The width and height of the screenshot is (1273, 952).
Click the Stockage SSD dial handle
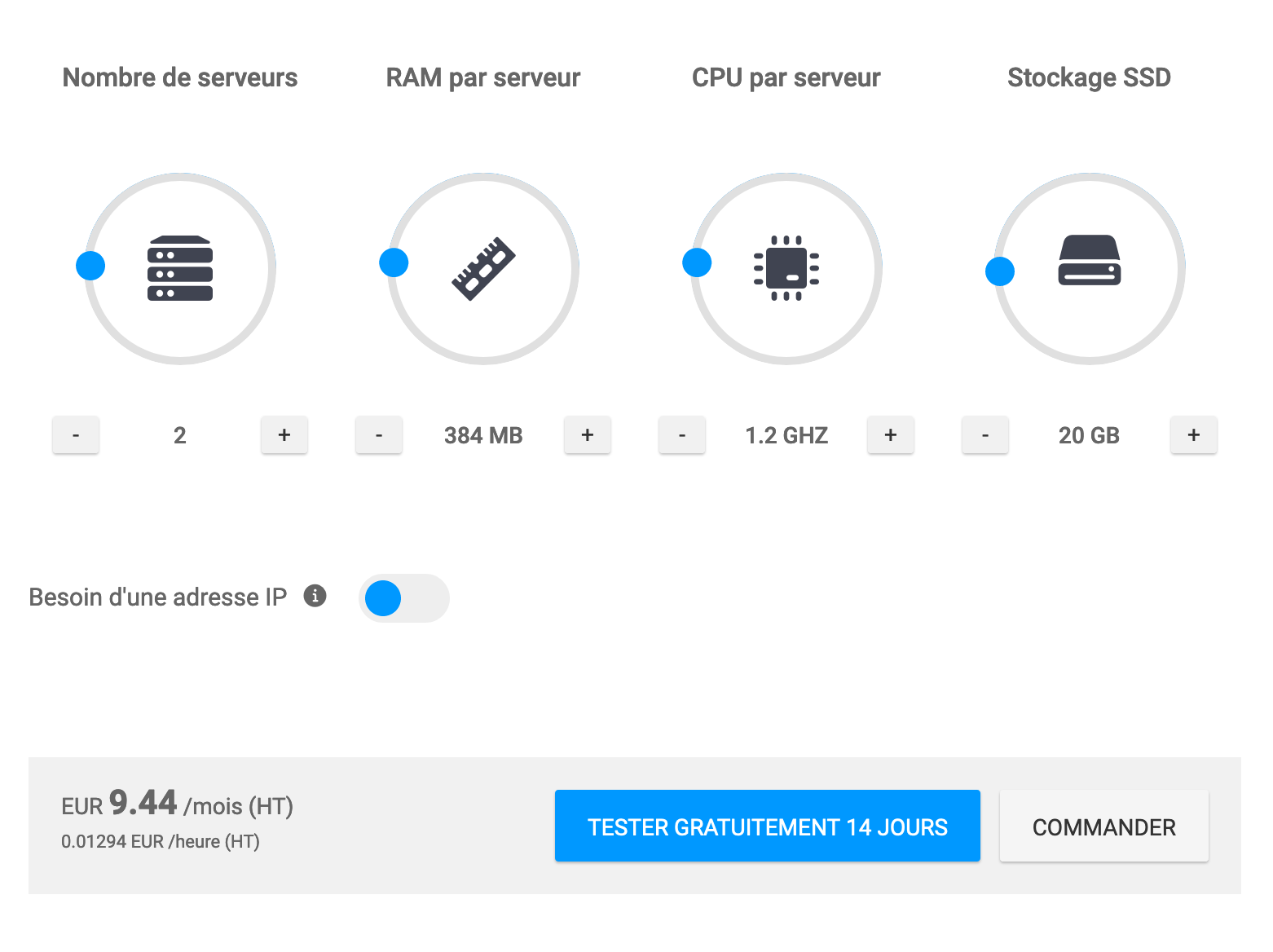click(x=1000, y=271)
